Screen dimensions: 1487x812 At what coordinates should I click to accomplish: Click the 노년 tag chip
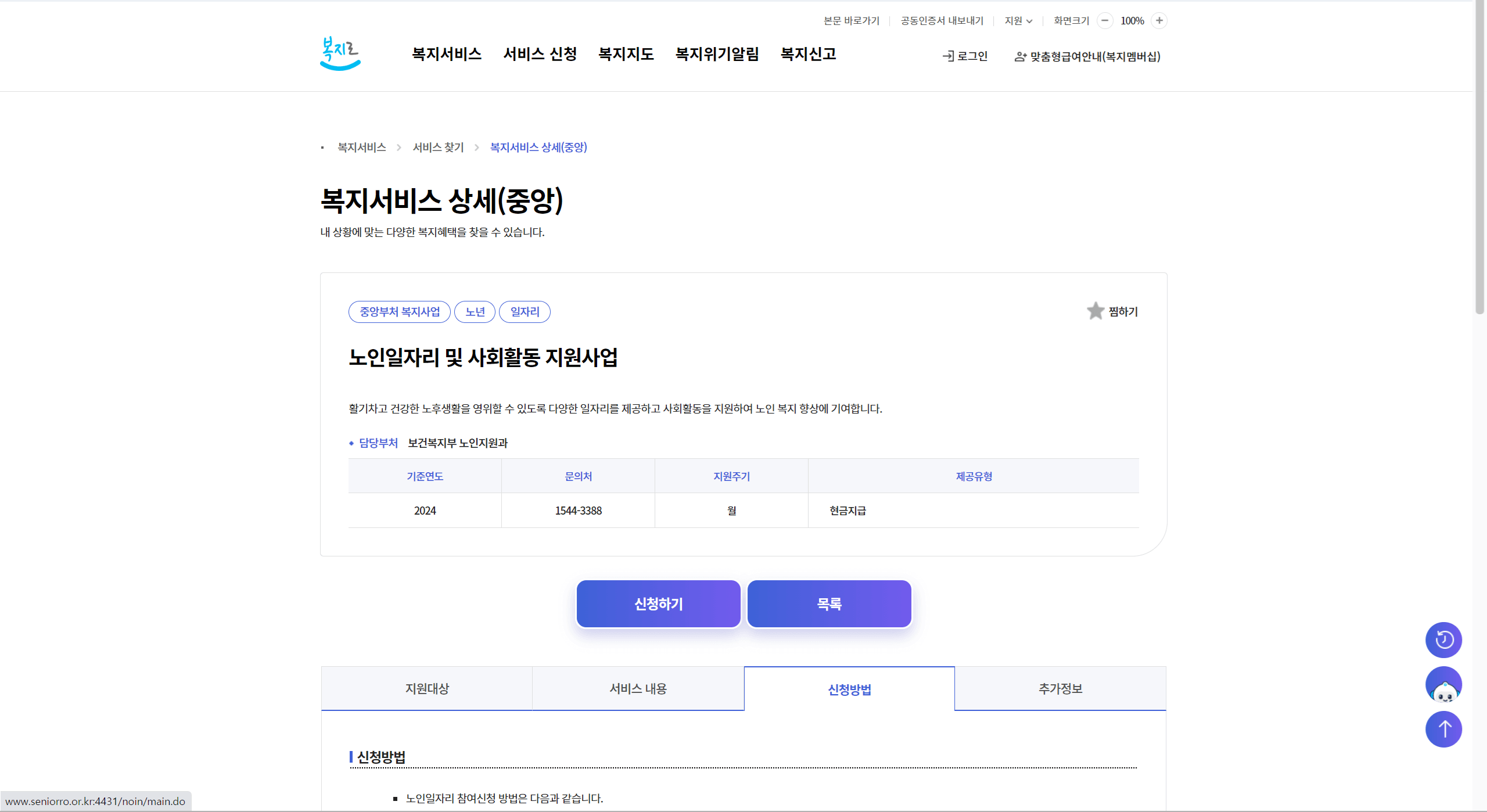coord(475,312)
